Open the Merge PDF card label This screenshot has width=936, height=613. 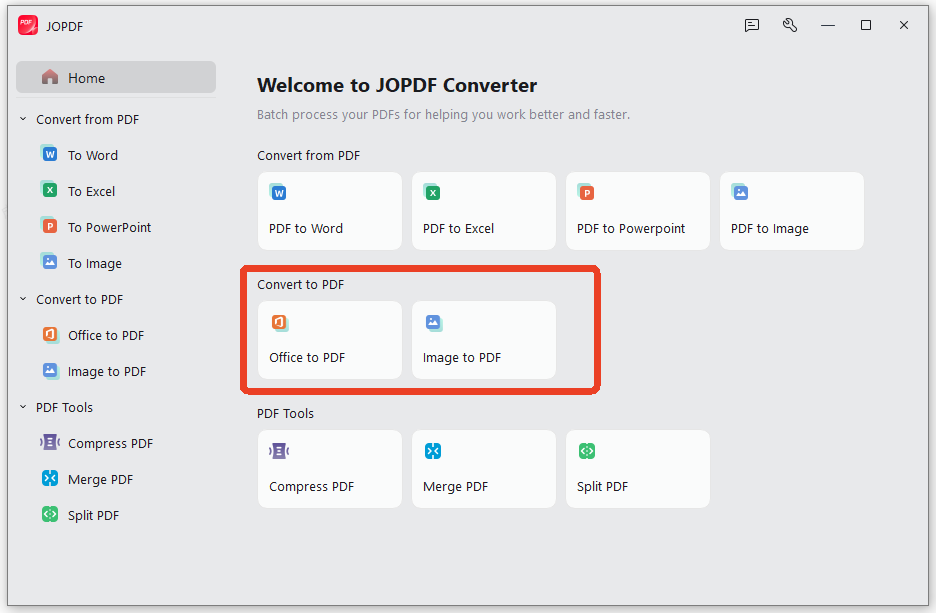[x=455, y=486]
